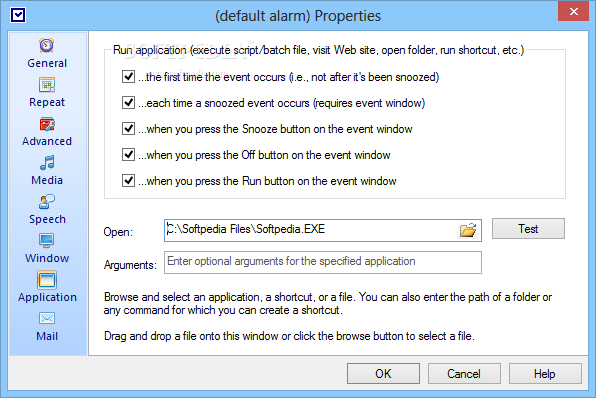Click the title bar checkmark app icon

click(x=18, y=15)
